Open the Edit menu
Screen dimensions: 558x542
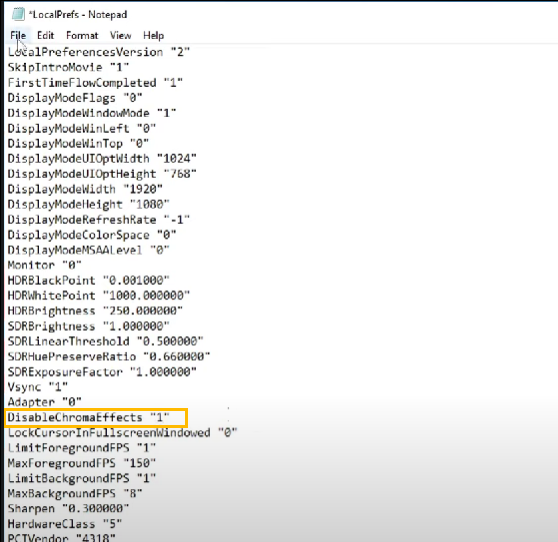pos(46,36)
